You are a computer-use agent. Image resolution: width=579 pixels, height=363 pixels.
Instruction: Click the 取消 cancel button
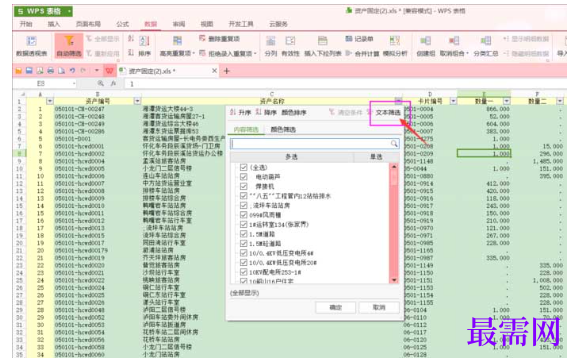(x=379, y=307)
